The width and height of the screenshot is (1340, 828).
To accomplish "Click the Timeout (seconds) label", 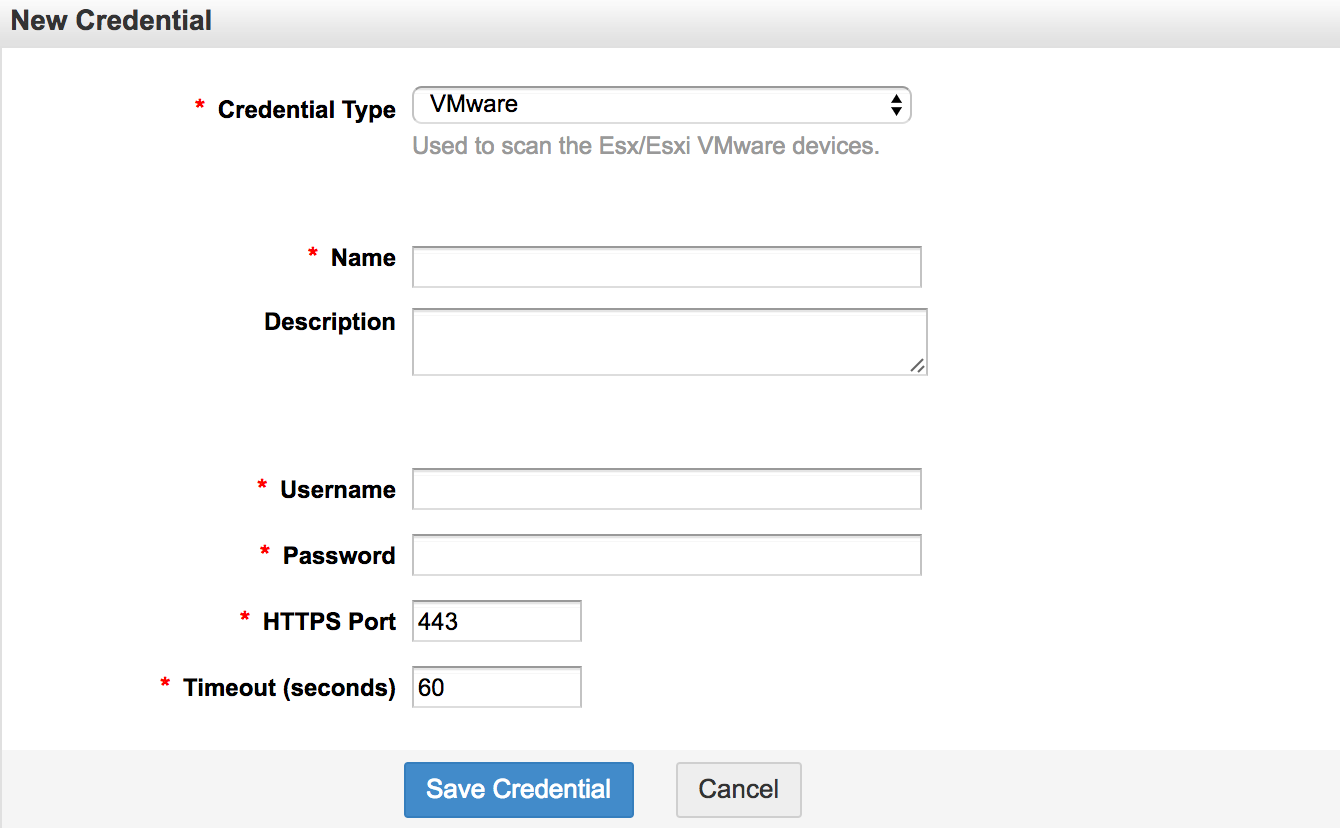I will (x=289, y=688).
